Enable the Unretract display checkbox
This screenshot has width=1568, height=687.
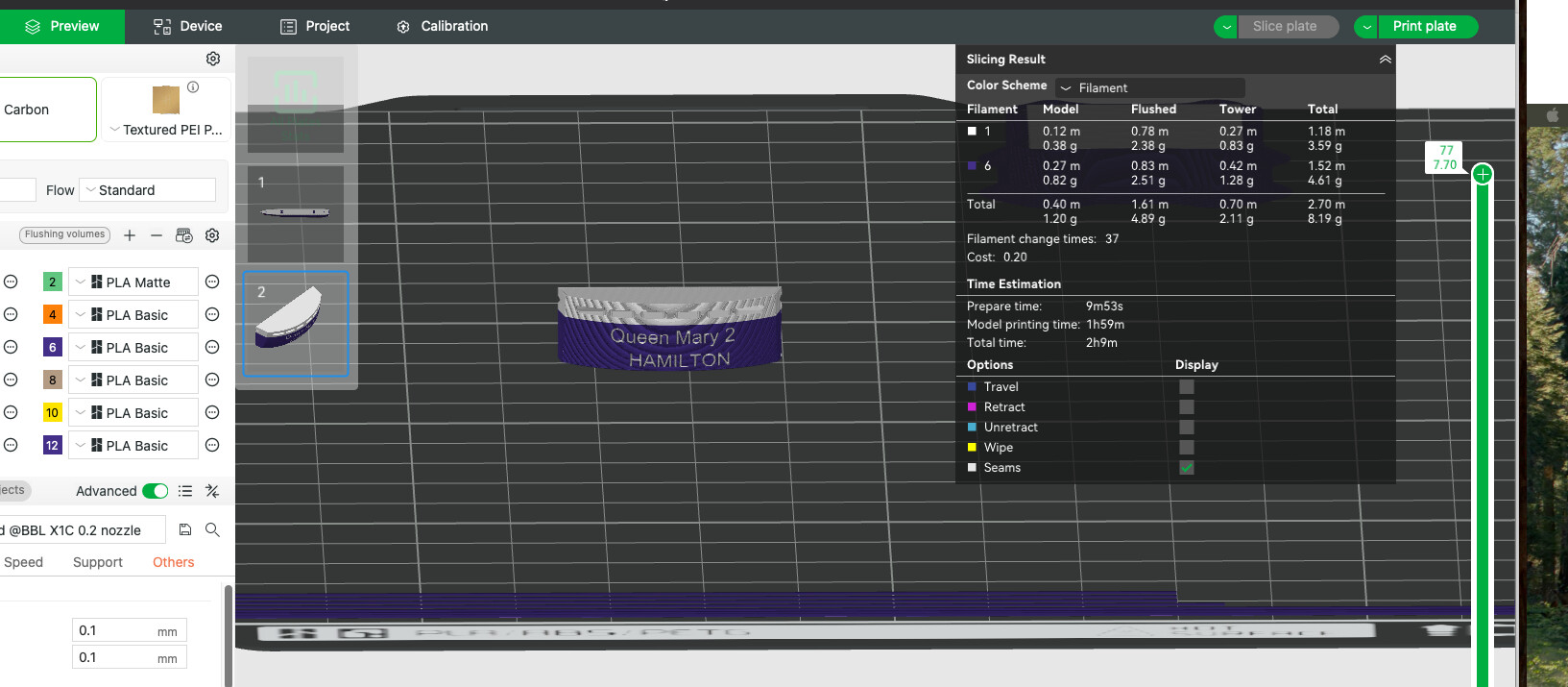click(x=1187, y=427)
